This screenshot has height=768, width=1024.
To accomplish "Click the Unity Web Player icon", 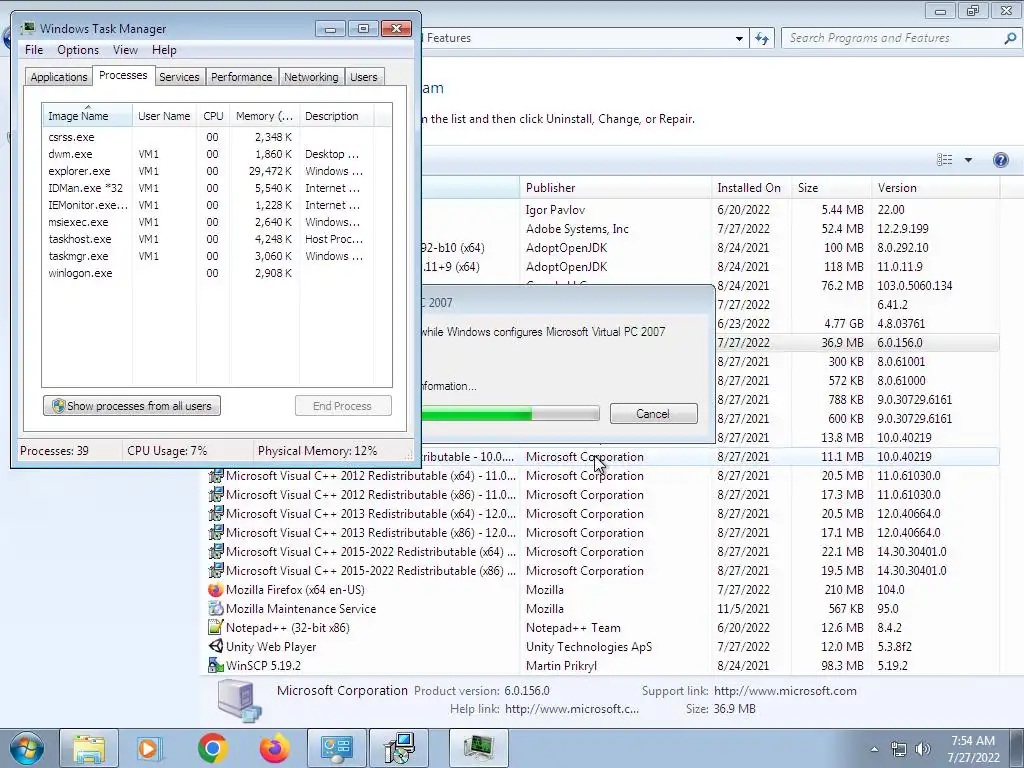I will 215,647.
